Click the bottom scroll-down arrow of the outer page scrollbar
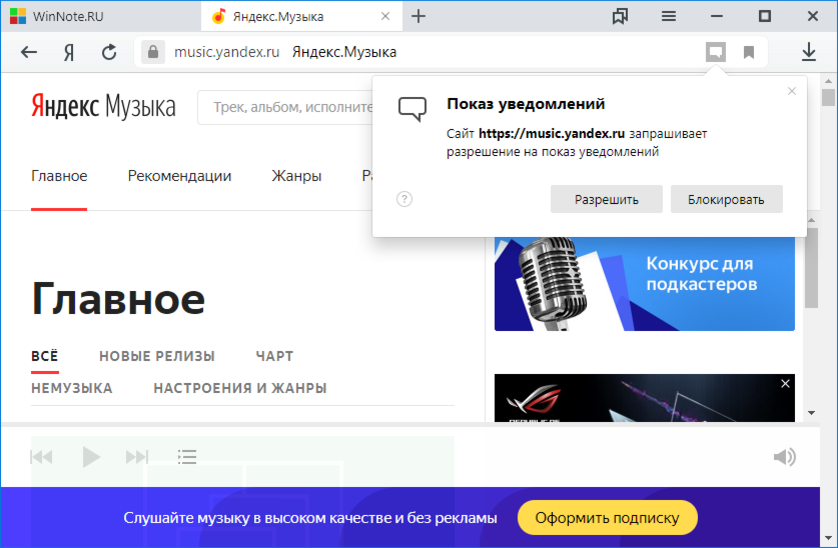Screen dimensions: 838x548 (x=828, y=538)
